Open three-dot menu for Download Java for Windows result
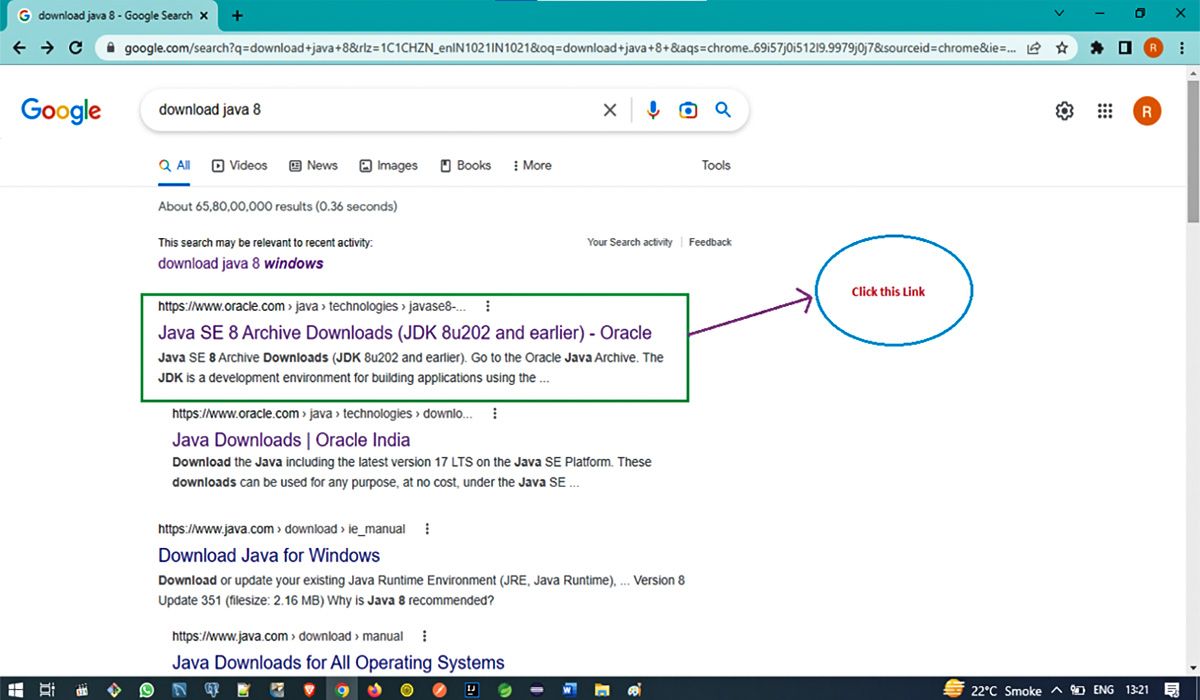This screenshot has width=1200, height=700. click(427, 529)
